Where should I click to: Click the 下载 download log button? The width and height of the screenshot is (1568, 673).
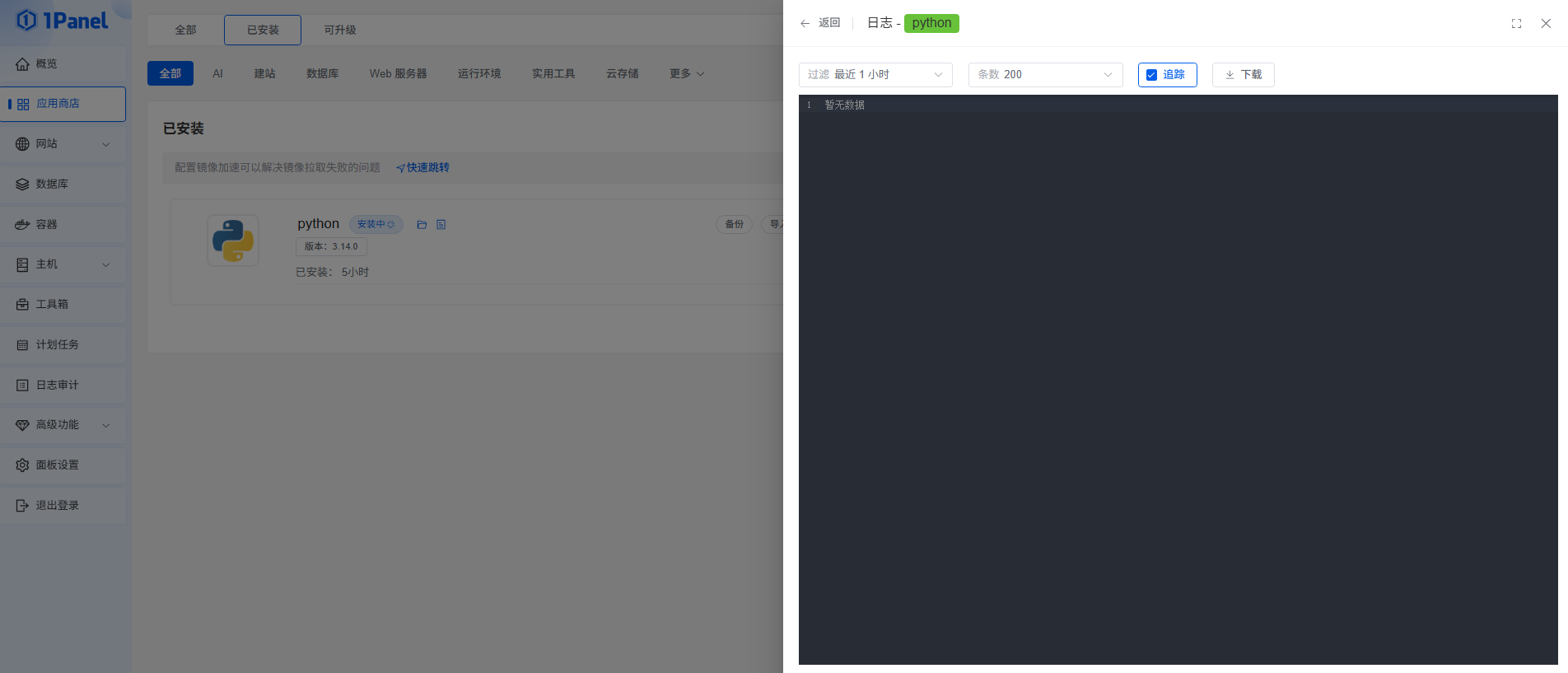[x=1243, y=75]
